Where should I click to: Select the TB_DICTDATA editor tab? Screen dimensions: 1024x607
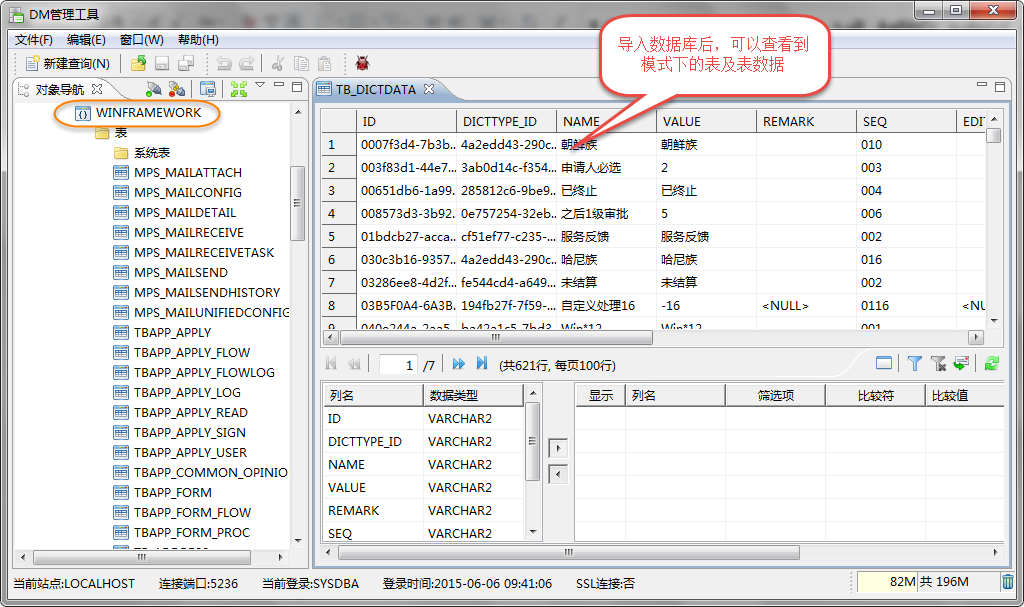point(376,89)
